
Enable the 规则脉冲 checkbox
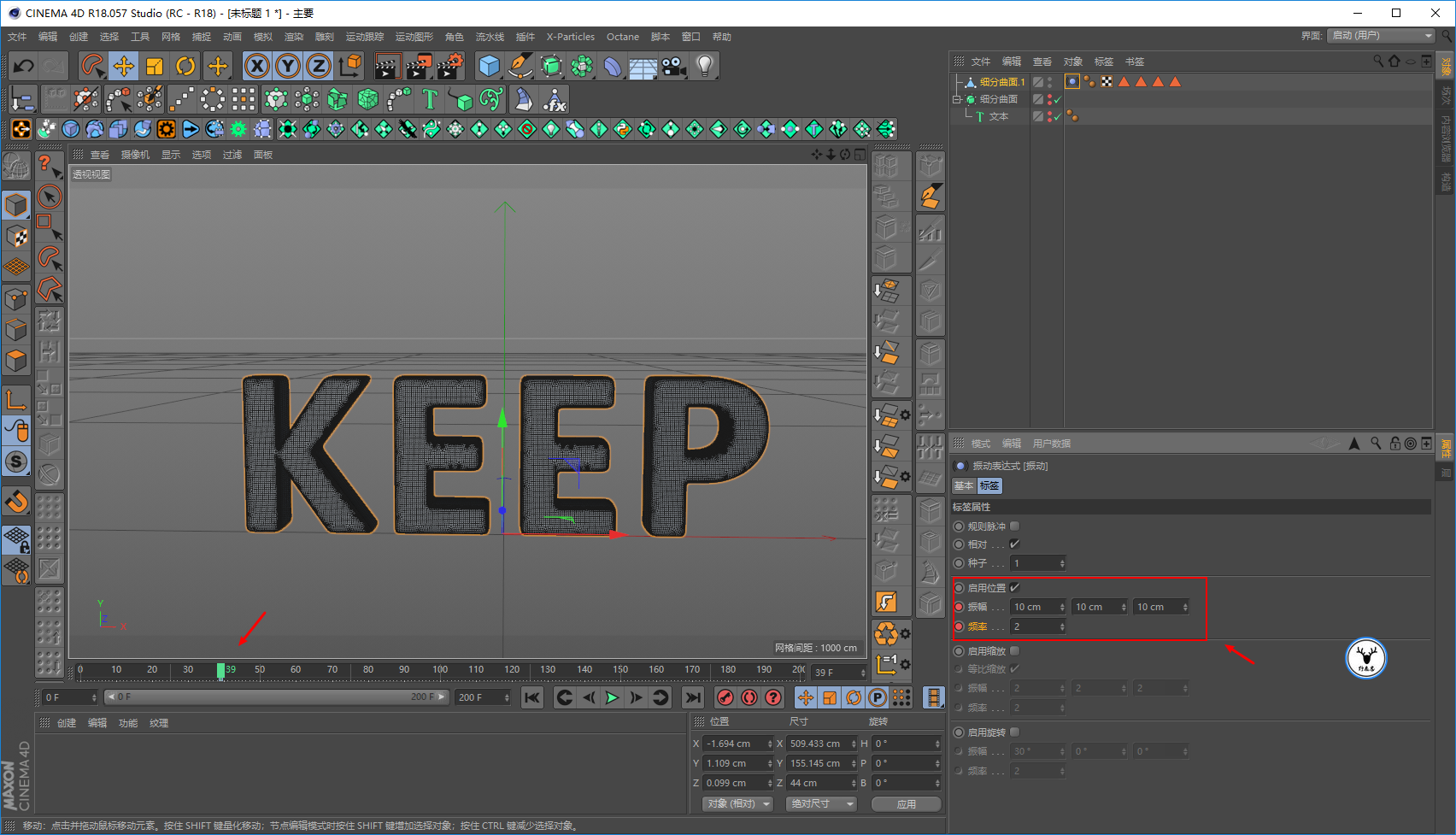(1015, 526)
